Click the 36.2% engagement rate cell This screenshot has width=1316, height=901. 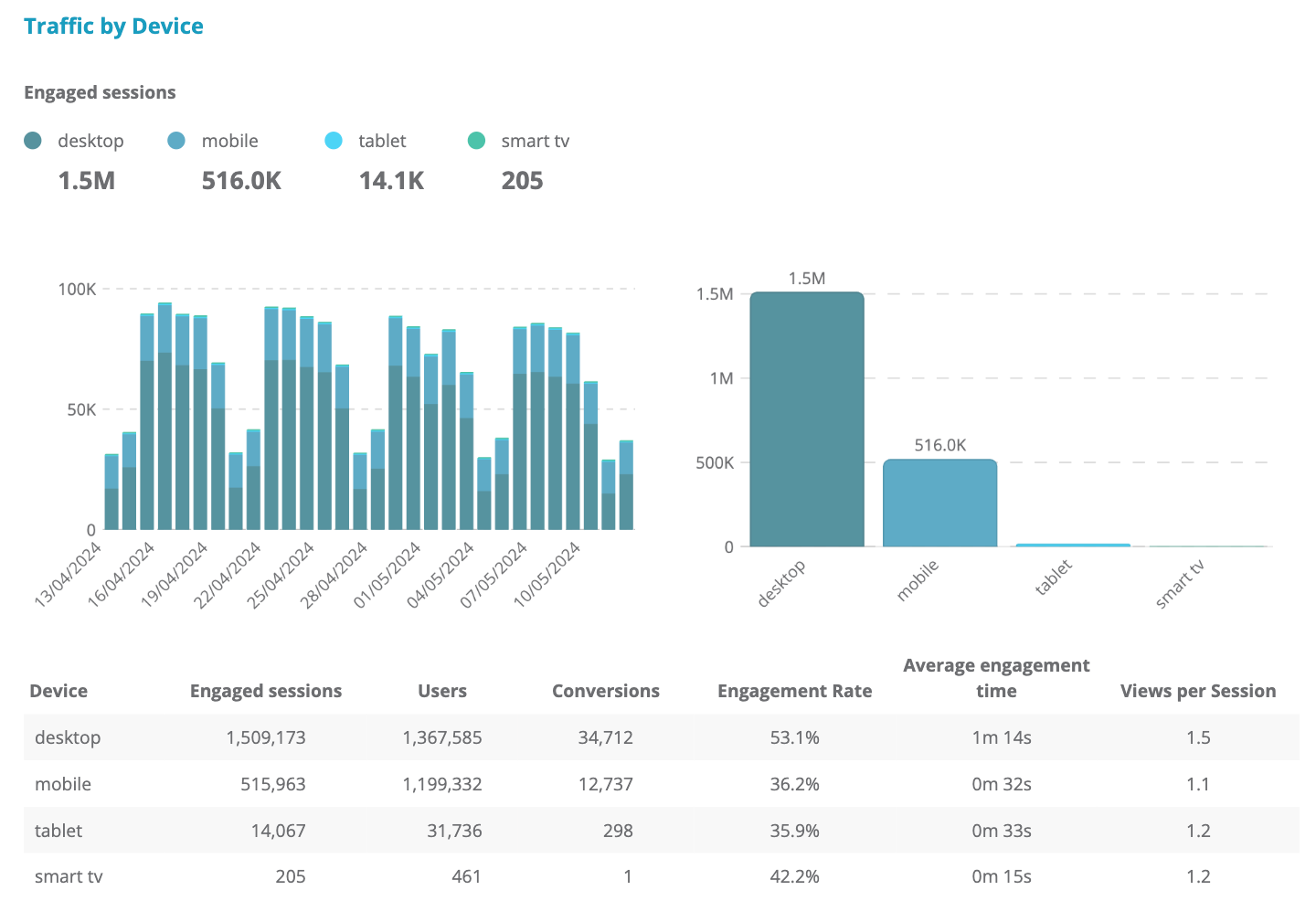pyautogui.click(x=795, y=784)
